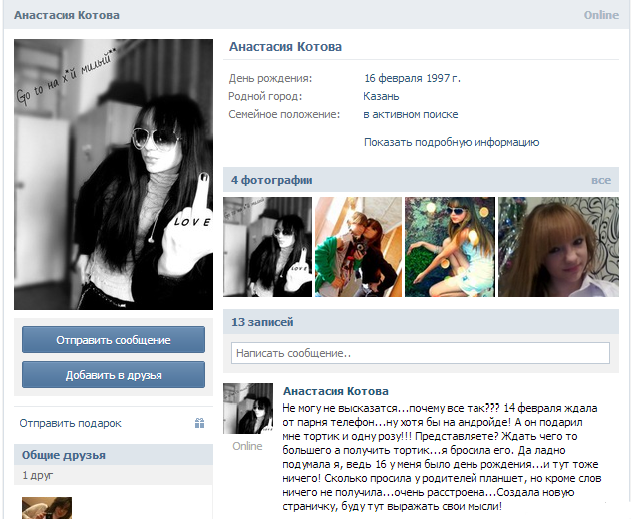Click the Казань hometown link
The height and width of the screenshot is (519, 634).
(381, 96)
